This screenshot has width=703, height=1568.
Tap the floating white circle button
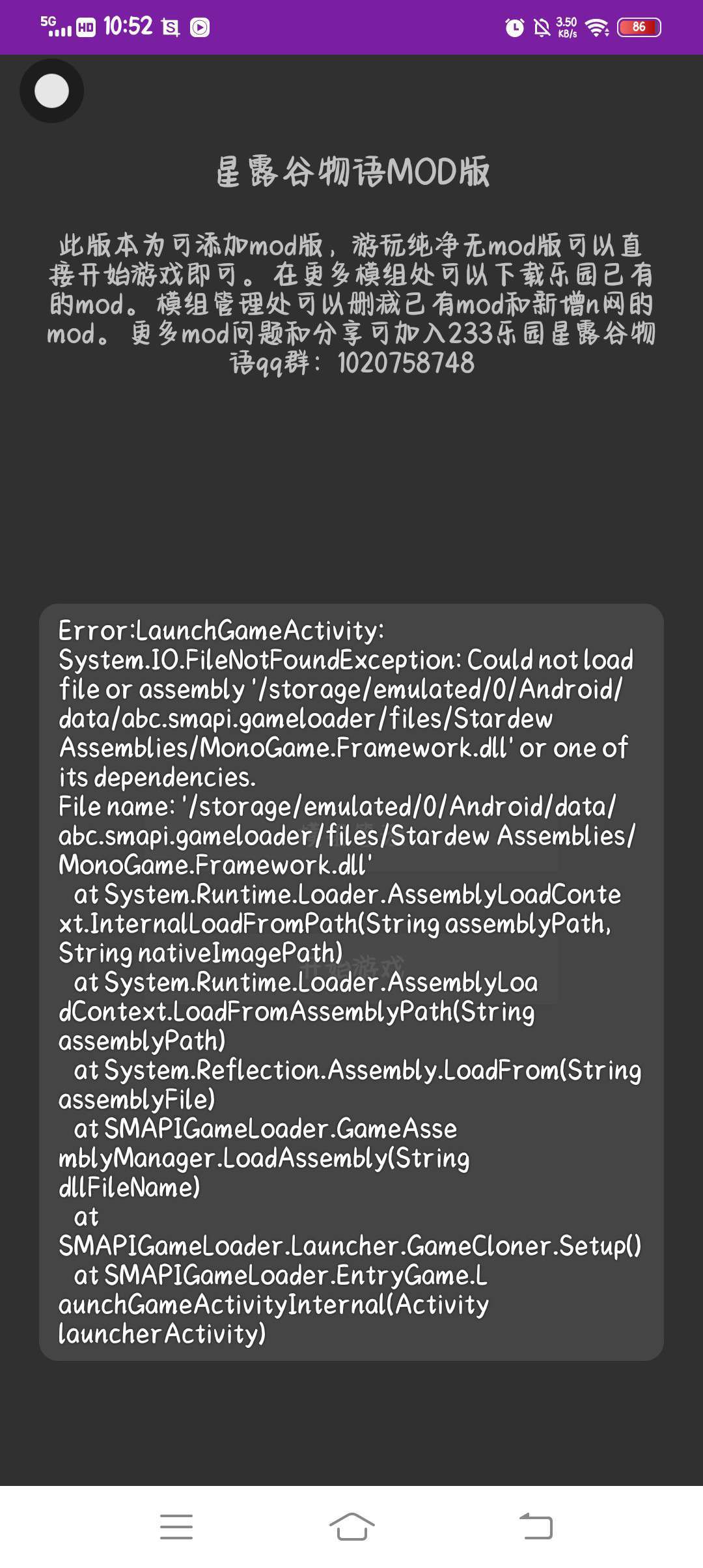51,91
